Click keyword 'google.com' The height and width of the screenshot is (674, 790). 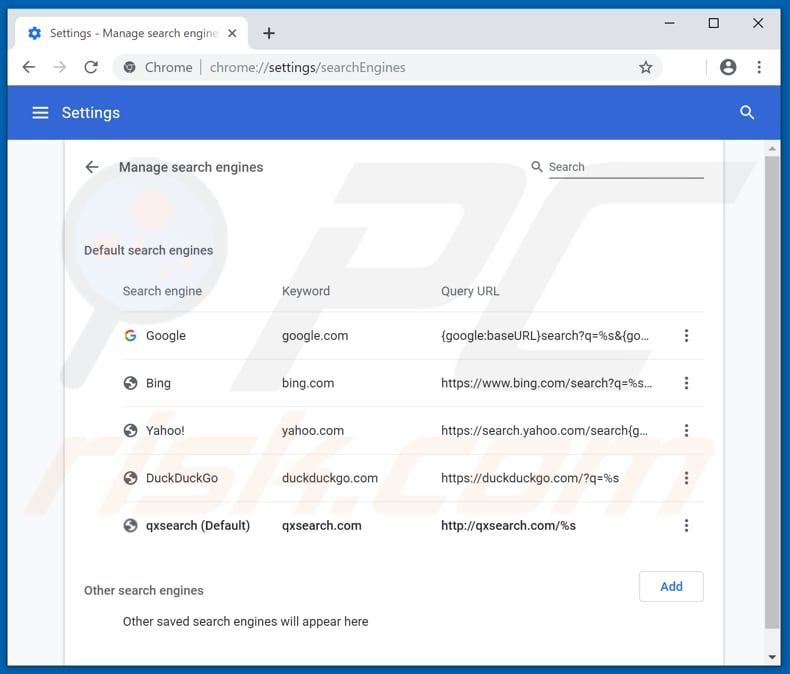click(x=315, y=335)
